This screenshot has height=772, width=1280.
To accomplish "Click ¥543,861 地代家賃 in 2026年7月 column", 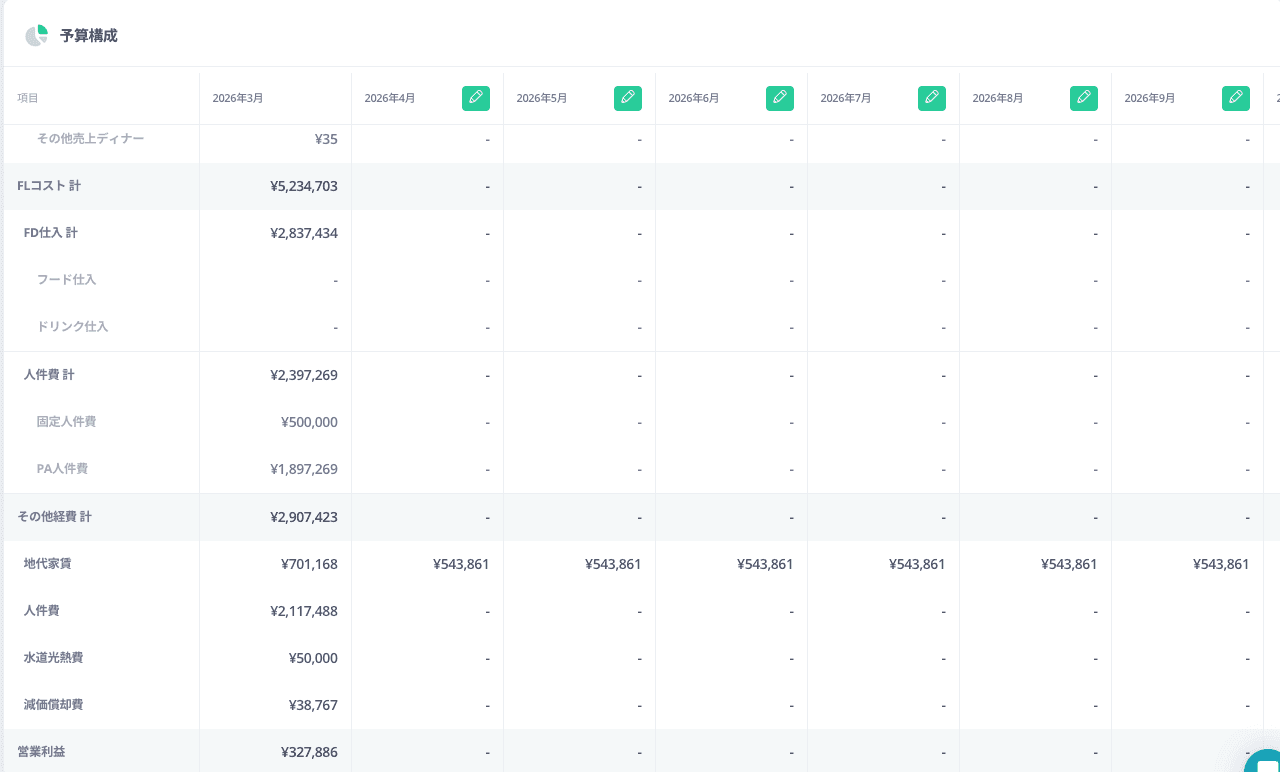I will [x=917, y=564].
